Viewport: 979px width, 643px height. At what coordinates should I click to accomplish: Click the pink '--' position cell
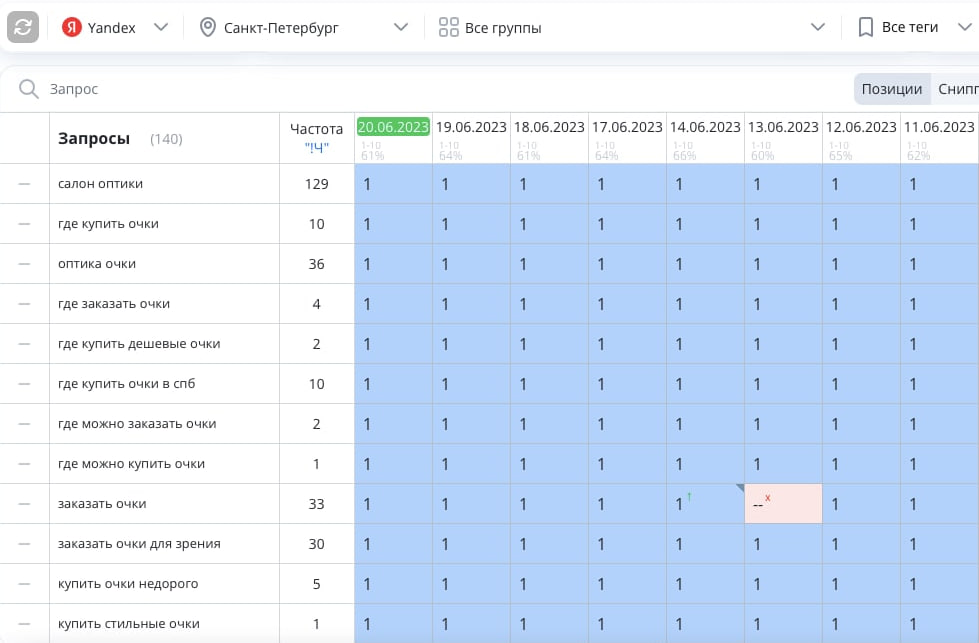(784, 504)
